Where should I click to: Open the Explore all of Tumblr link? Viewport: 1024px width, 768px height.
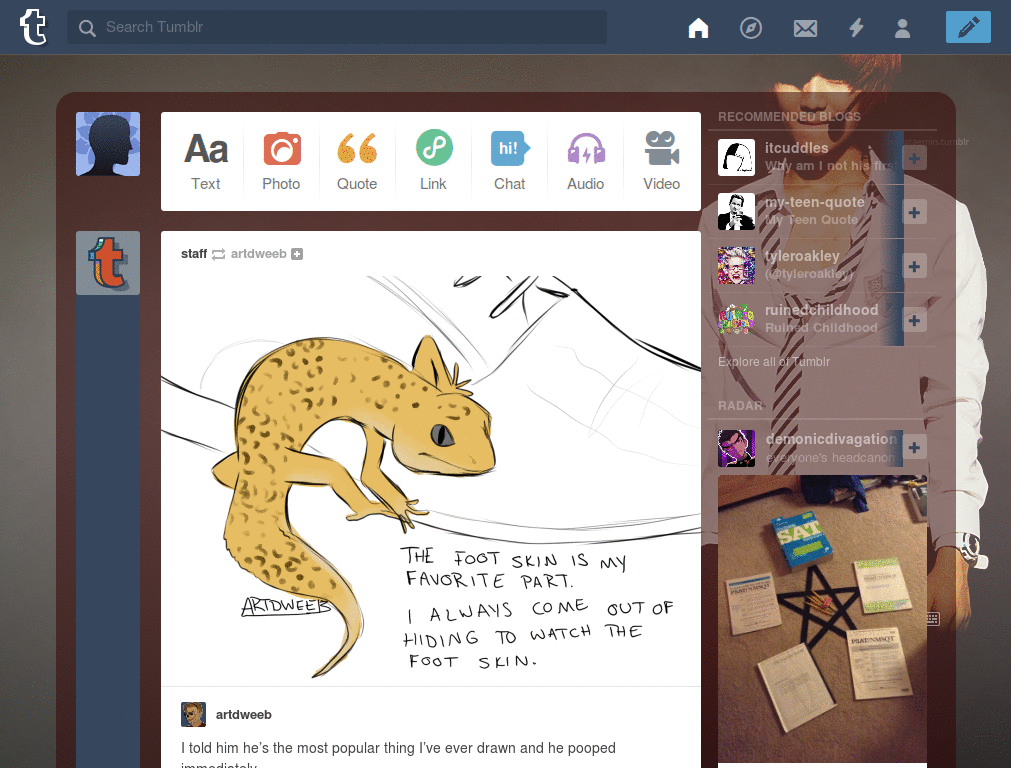tap(774, 362)
